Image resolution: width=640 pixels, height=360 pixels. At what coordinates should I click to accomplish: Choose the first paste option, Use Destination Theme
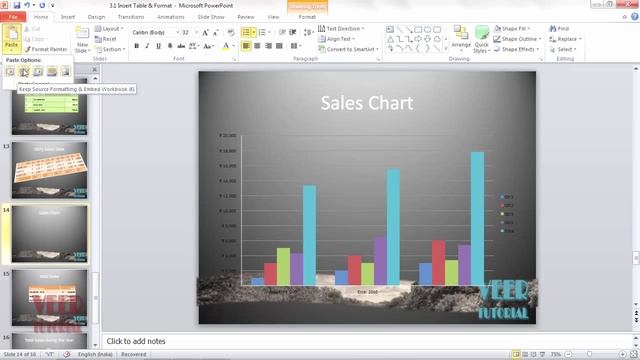point(10,72)
